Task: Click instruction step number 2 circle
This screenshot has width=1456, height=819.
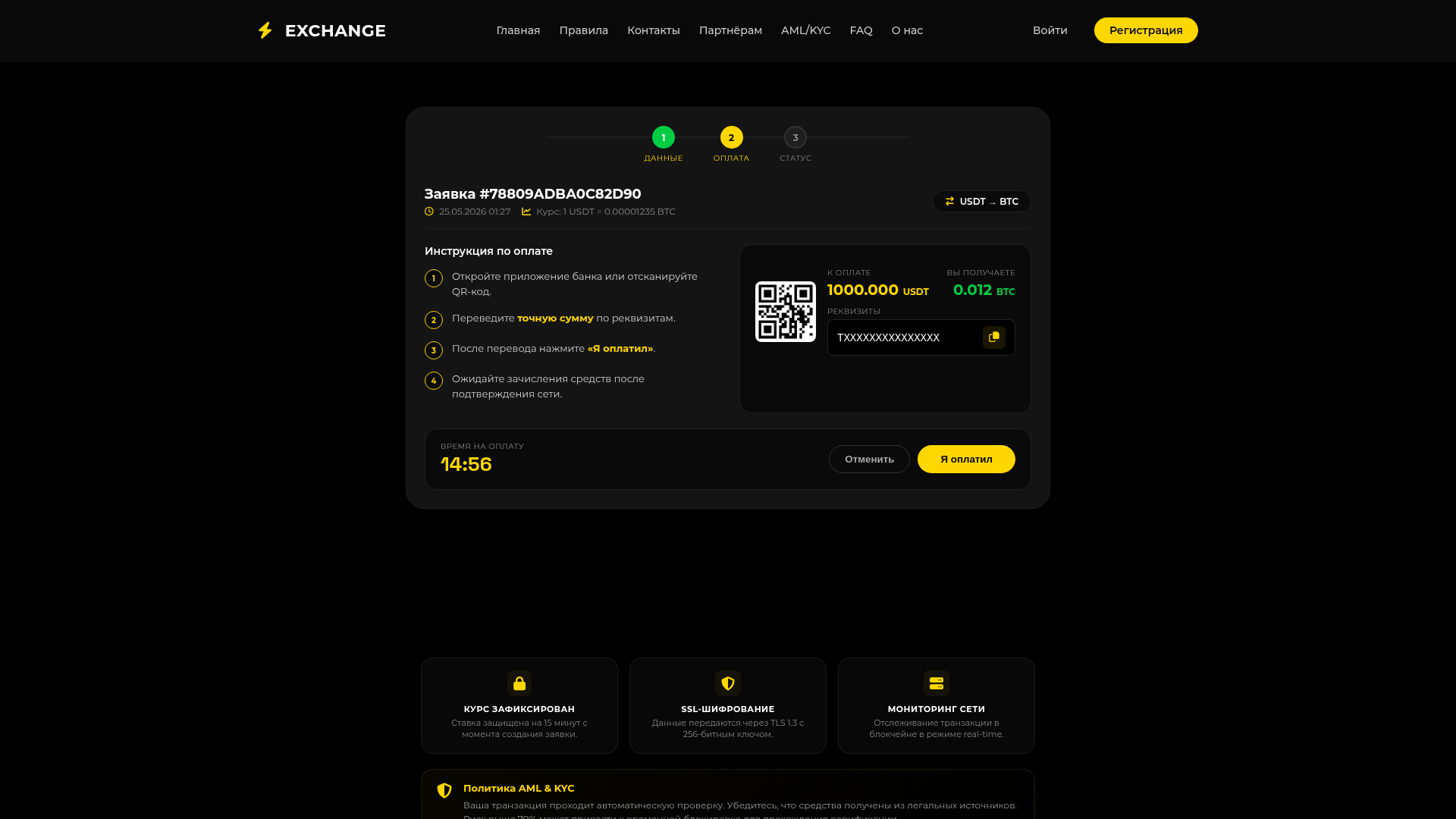Action: 434,320
